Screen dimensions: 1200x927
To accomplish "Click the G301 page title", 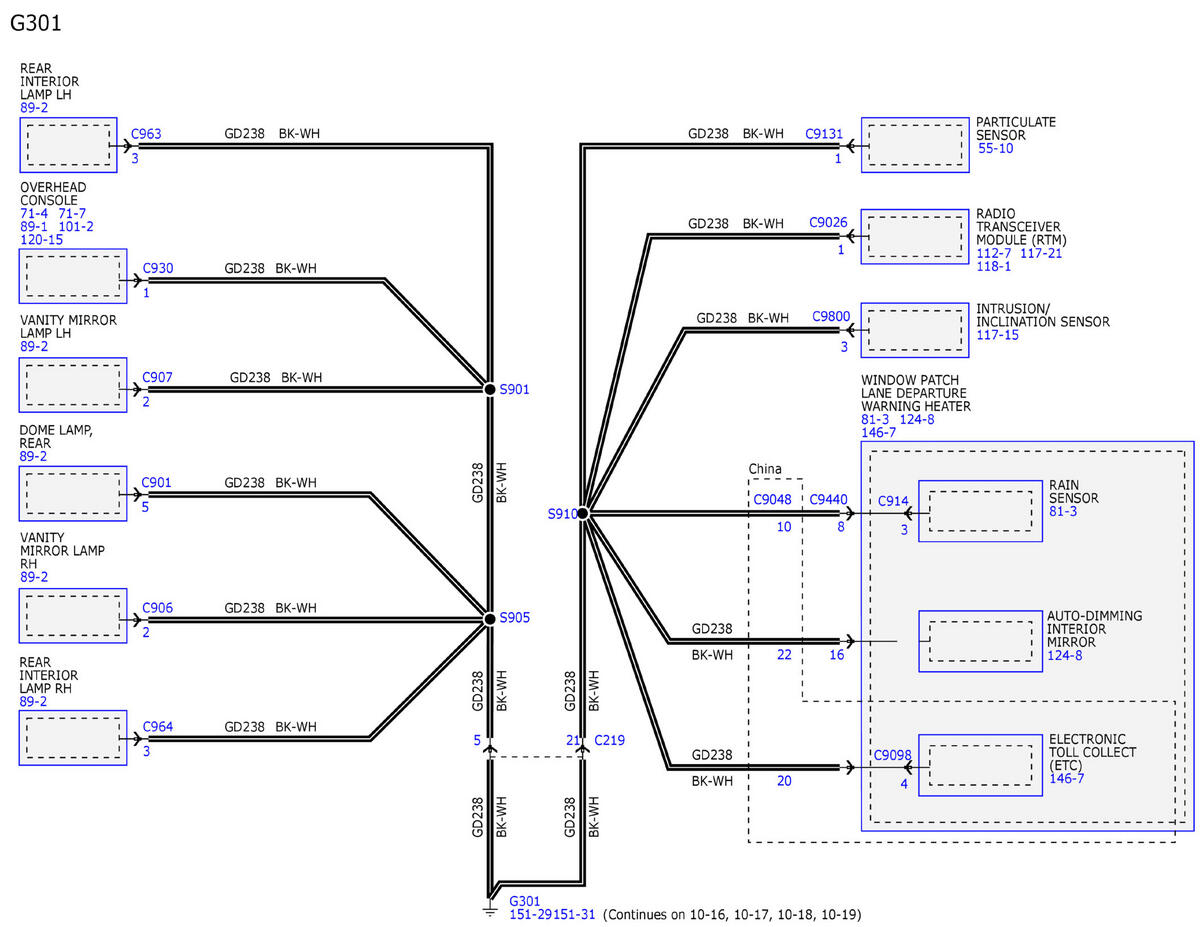I will pos(36,23).
